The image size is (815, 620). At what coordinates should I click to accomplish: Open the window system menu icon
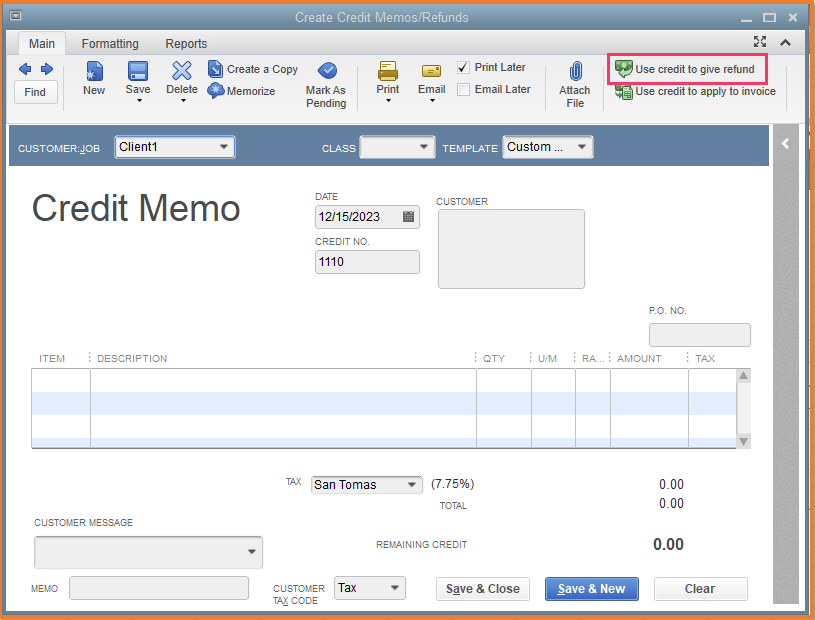16,16
